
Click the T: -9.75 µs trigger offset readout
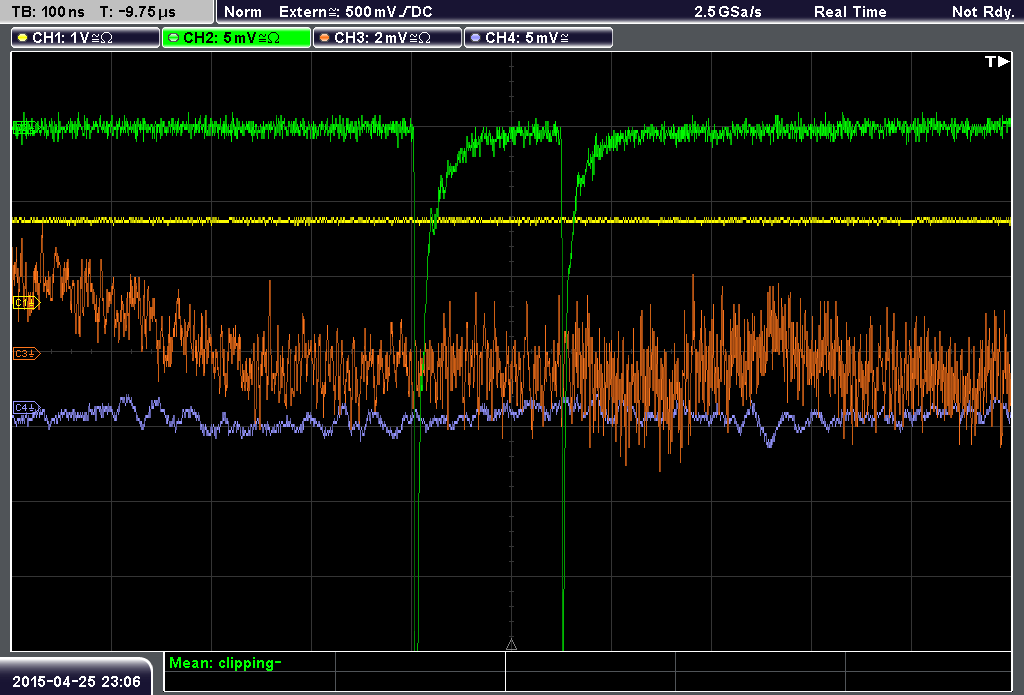click(x=138, y=12)
